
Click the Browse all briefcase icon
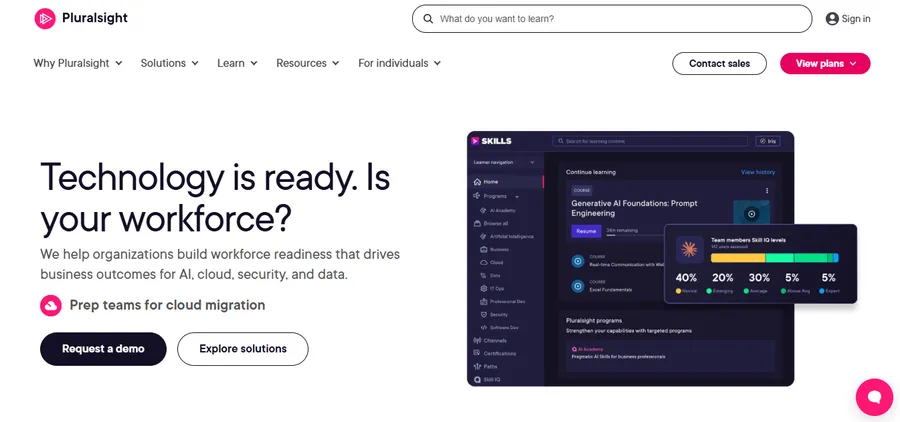[x=477, y=223]
